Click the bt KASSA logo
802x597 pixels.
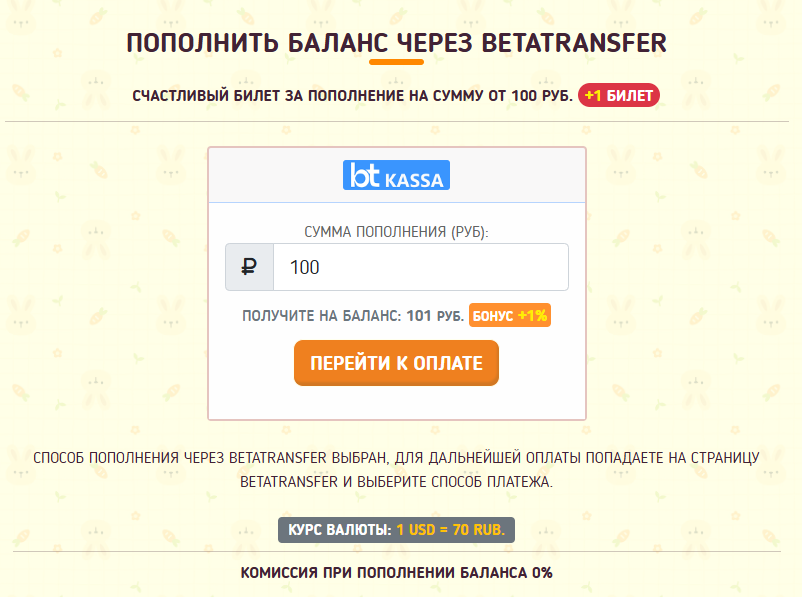click(x=396, y=175)
